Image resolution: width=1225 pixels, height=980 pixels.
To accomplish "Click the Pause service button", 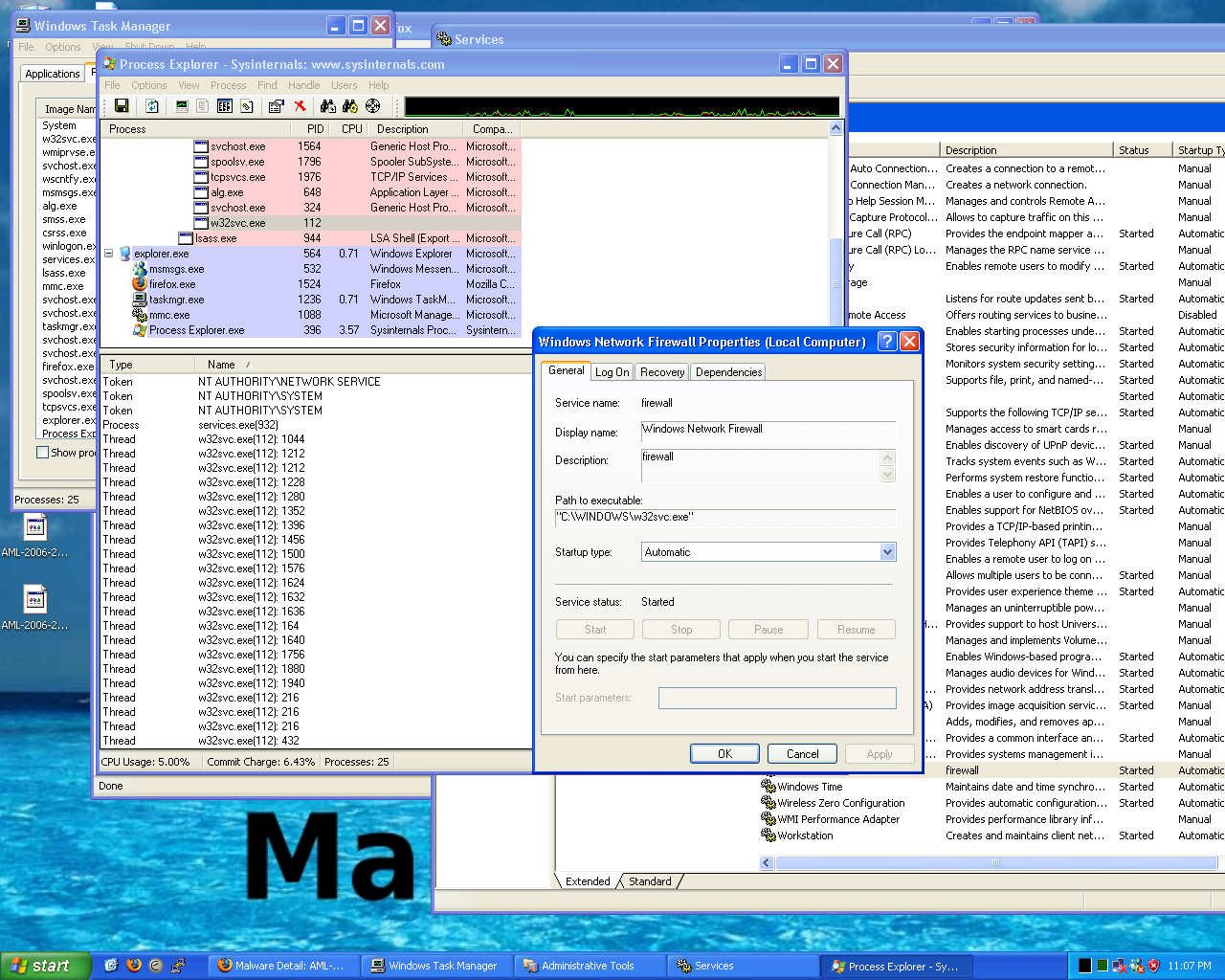I will [x=768, y=630].
